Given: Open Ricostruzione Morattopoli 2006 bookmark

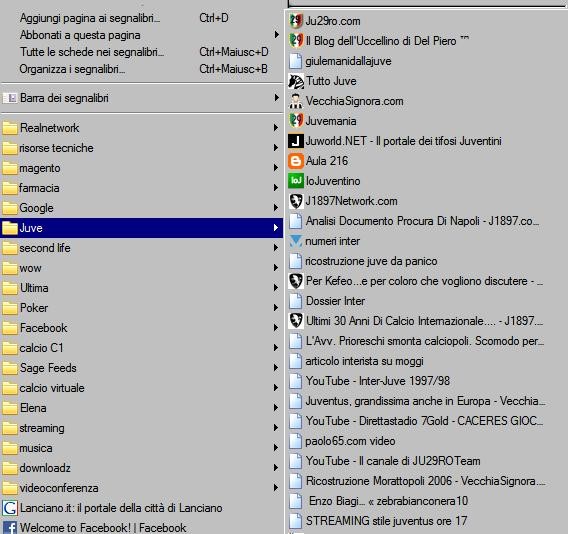Looking at the screenshot, I should [426, 481].
